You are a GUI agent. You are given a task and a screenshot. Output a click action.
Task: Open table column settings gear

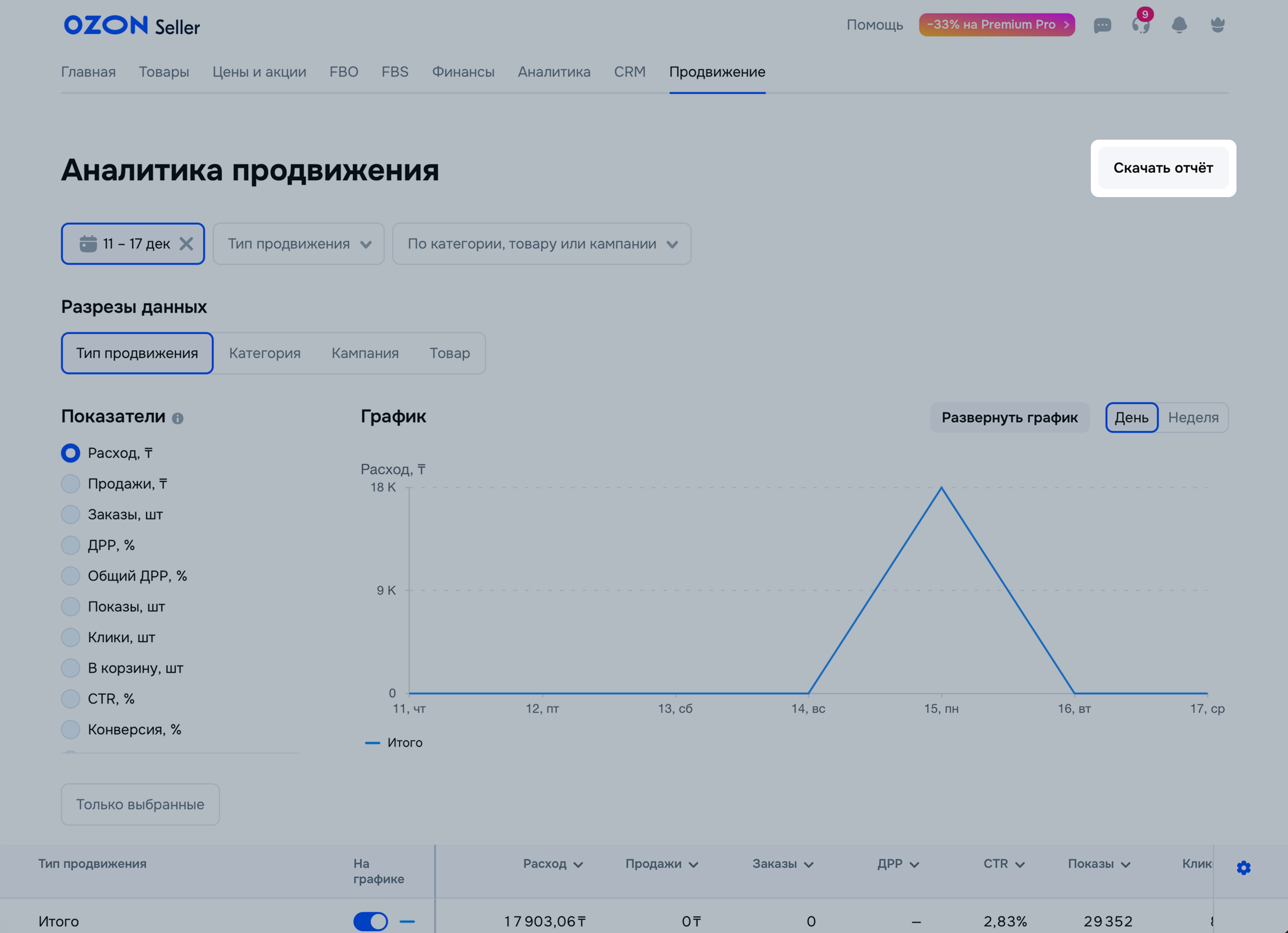tap(1243, 868)
